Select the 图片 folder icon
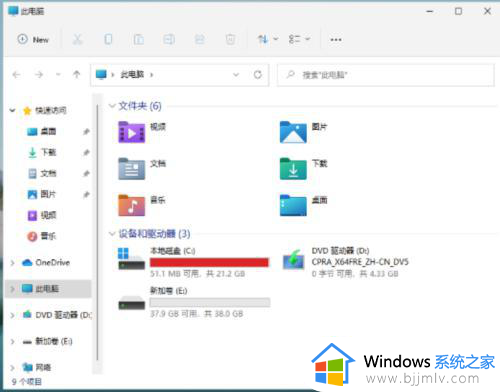The image size is (500, 392). [x=293, y=132]
